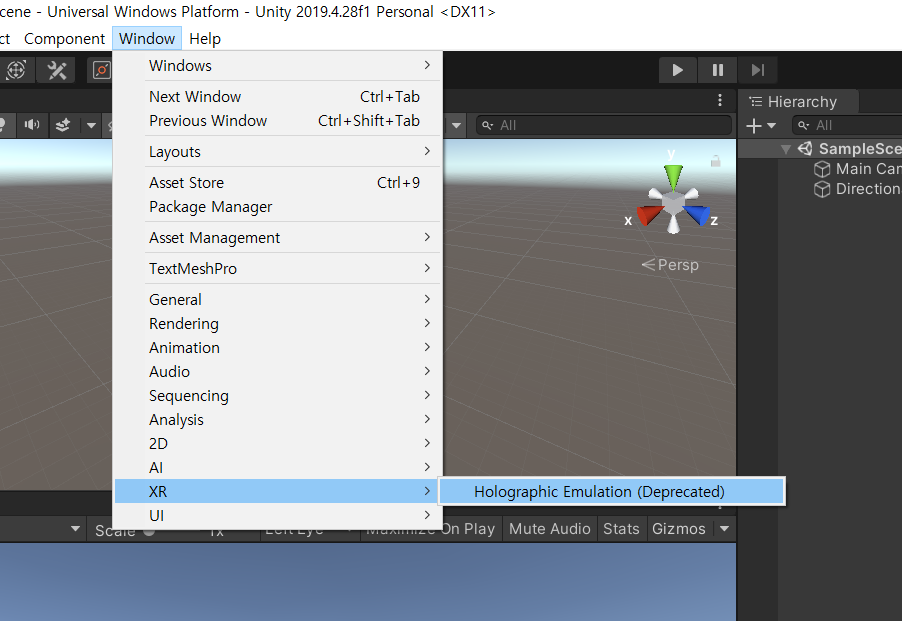This screenshot has height=621, width=902.
Task: Expand Asset Management submenu
Action: coord(278,238)
